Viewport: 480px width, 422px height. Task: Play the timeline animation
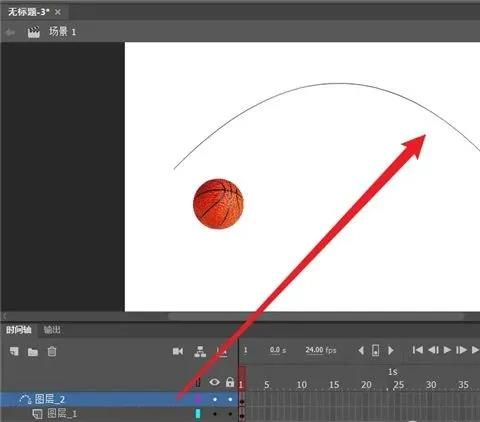click(x=447, y=350)
